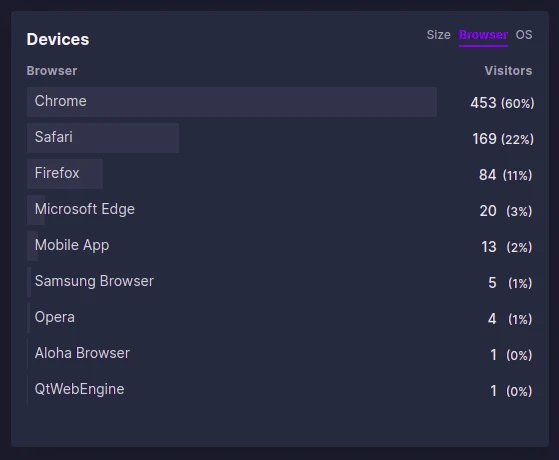
Task: Click Safari's 169 visitors value
Action: [484, 139]
